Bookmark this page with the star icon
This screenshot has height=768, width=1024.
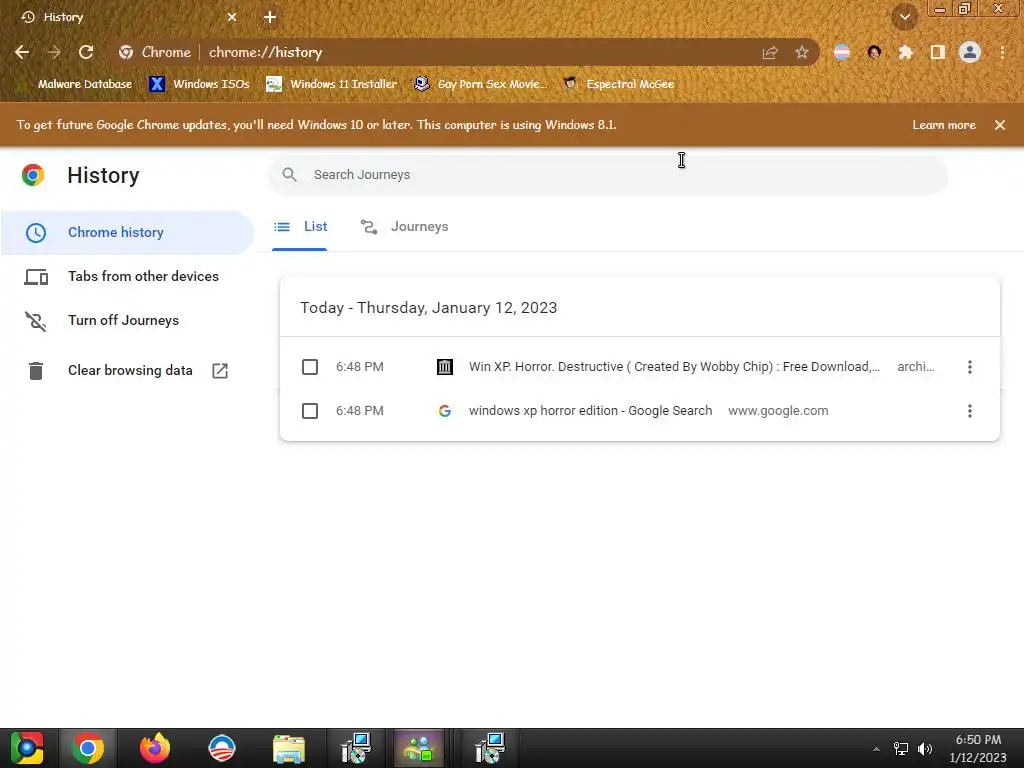(802, 53)
